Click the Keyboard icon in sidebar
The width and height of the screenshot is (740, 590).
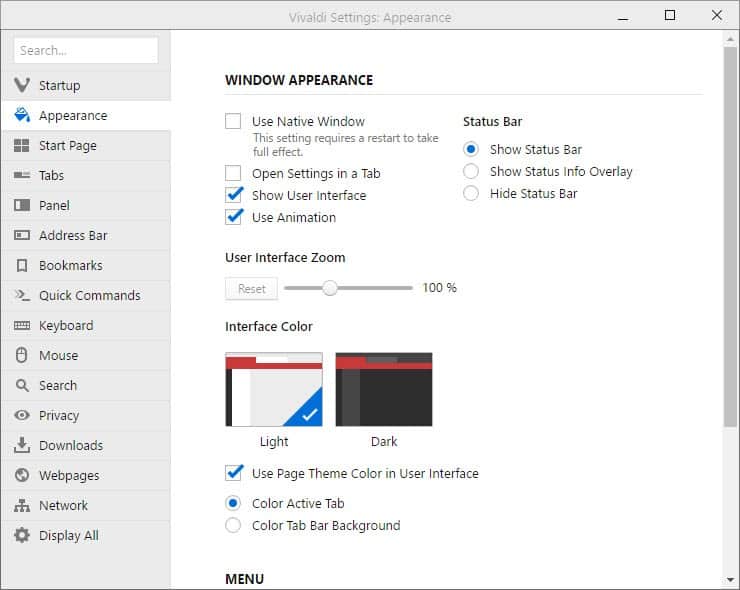(x=21, y=325)
